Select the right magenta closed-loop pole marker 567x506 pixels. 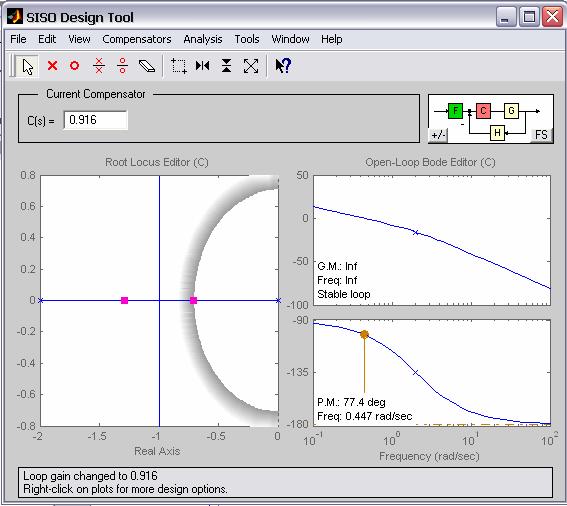[193, 300]
